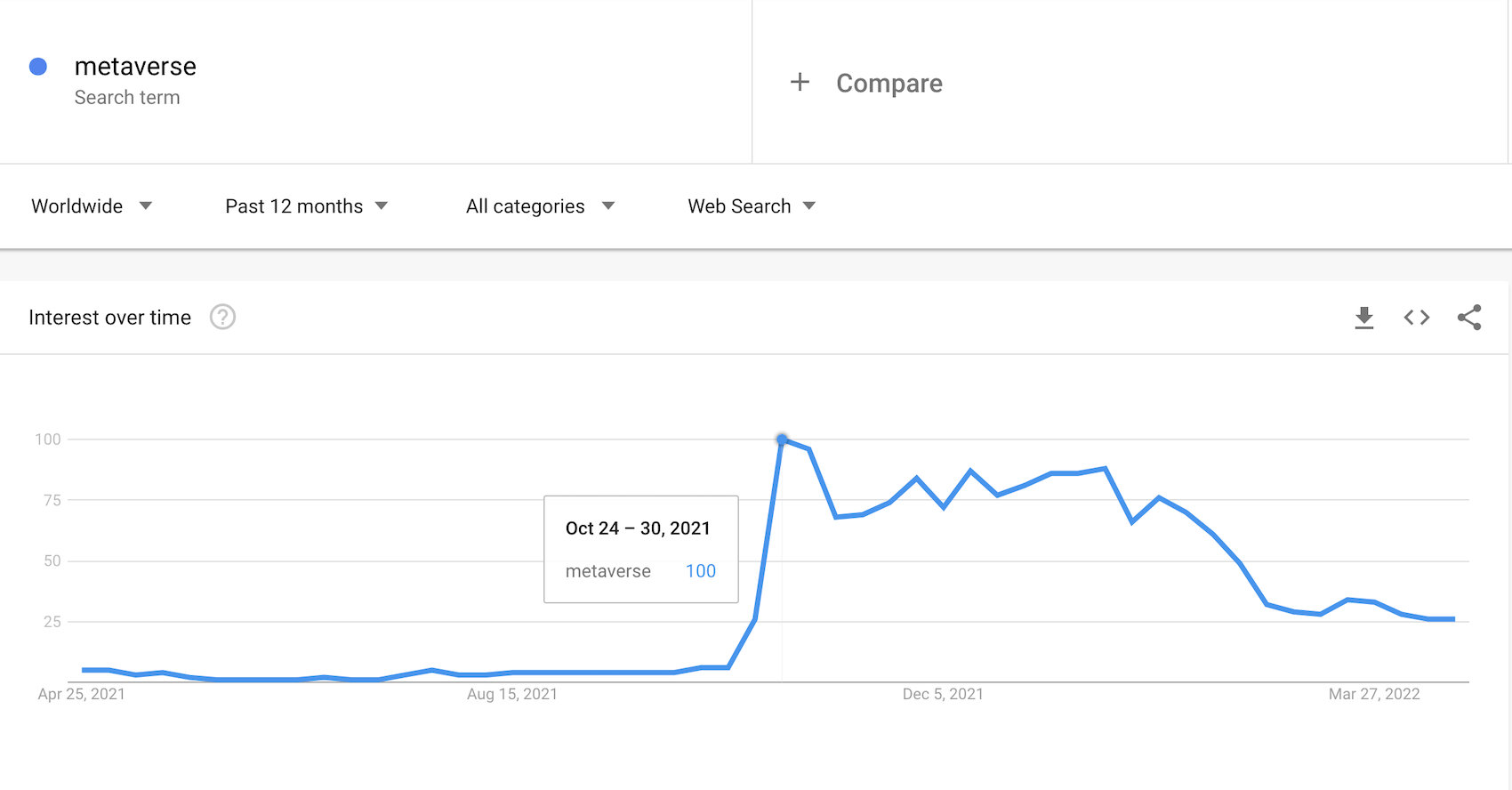Viewport: 1512px width, 790px height.
Task: Click the peak data point at 100
Action: click(x=782, y=439)
